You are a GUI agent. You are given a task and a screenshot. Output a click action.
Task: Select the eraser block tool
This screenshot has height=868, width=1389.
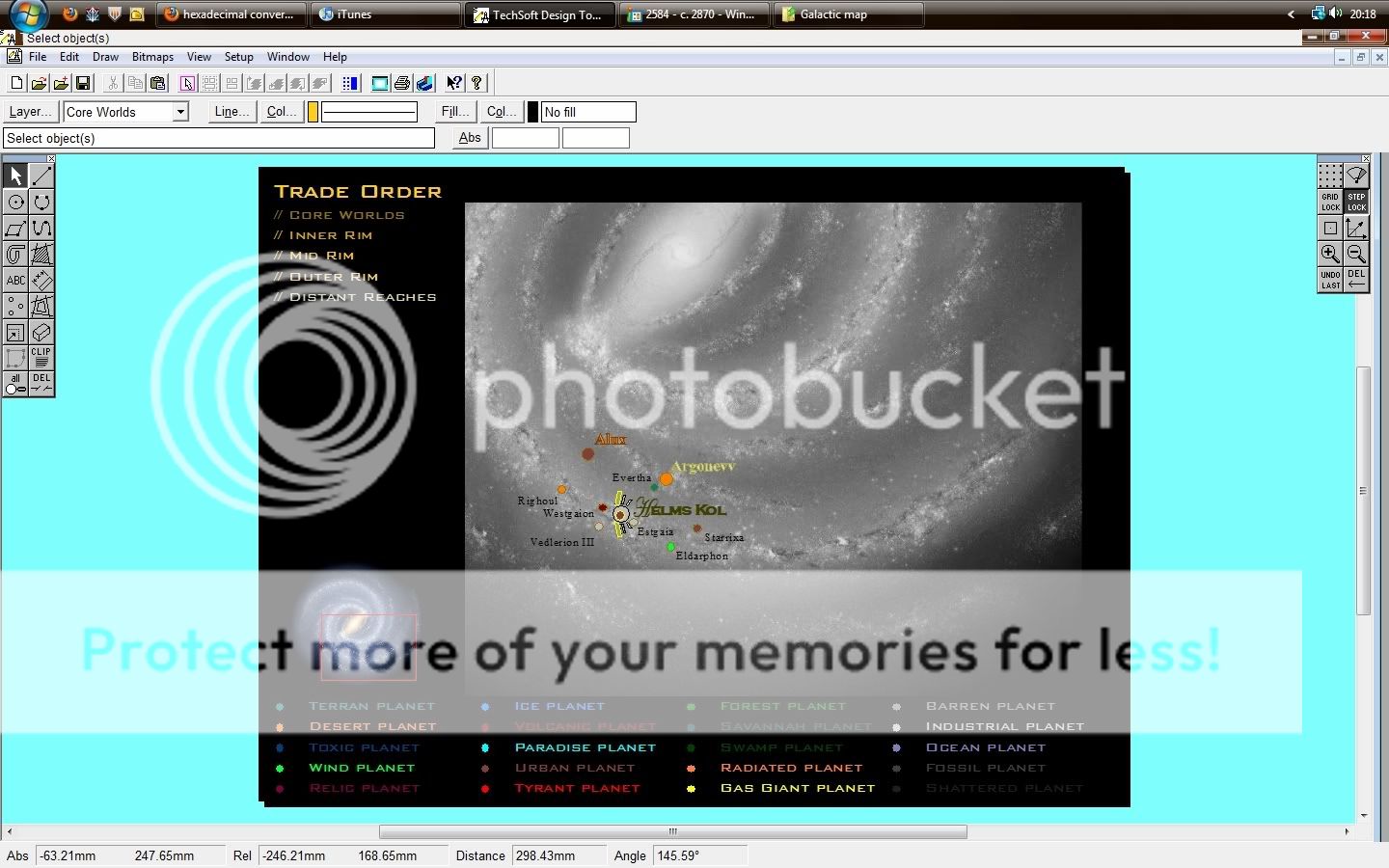pos(41,332)
